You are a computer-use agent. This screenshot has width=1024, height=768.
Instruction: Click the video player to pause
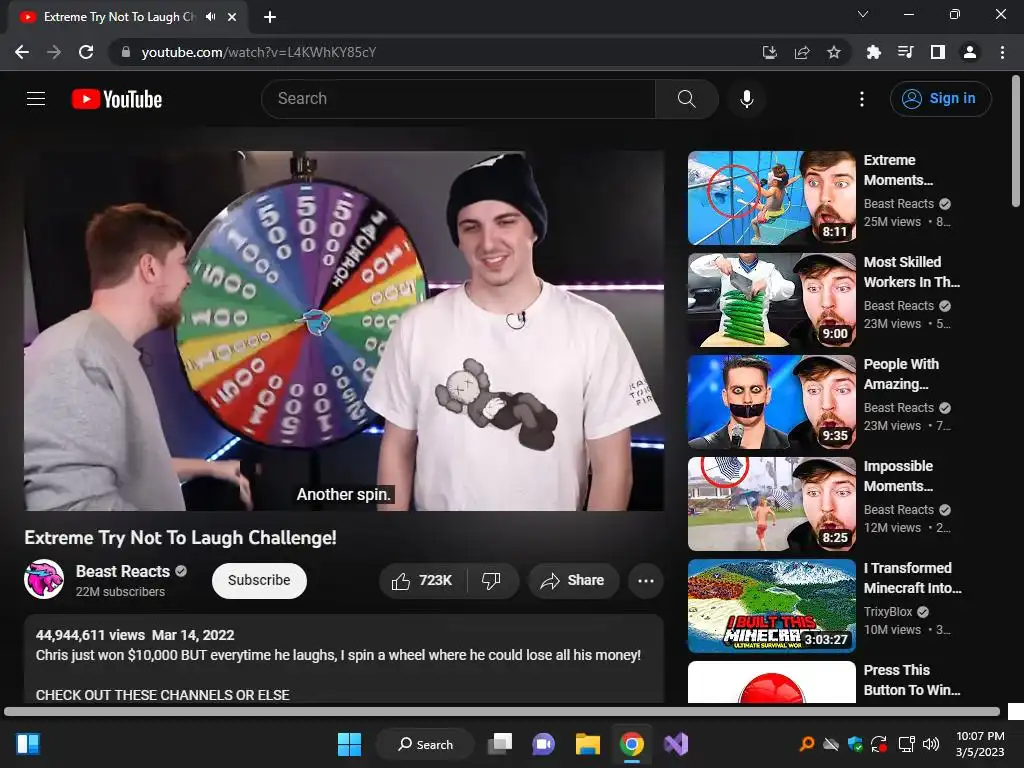344,331
